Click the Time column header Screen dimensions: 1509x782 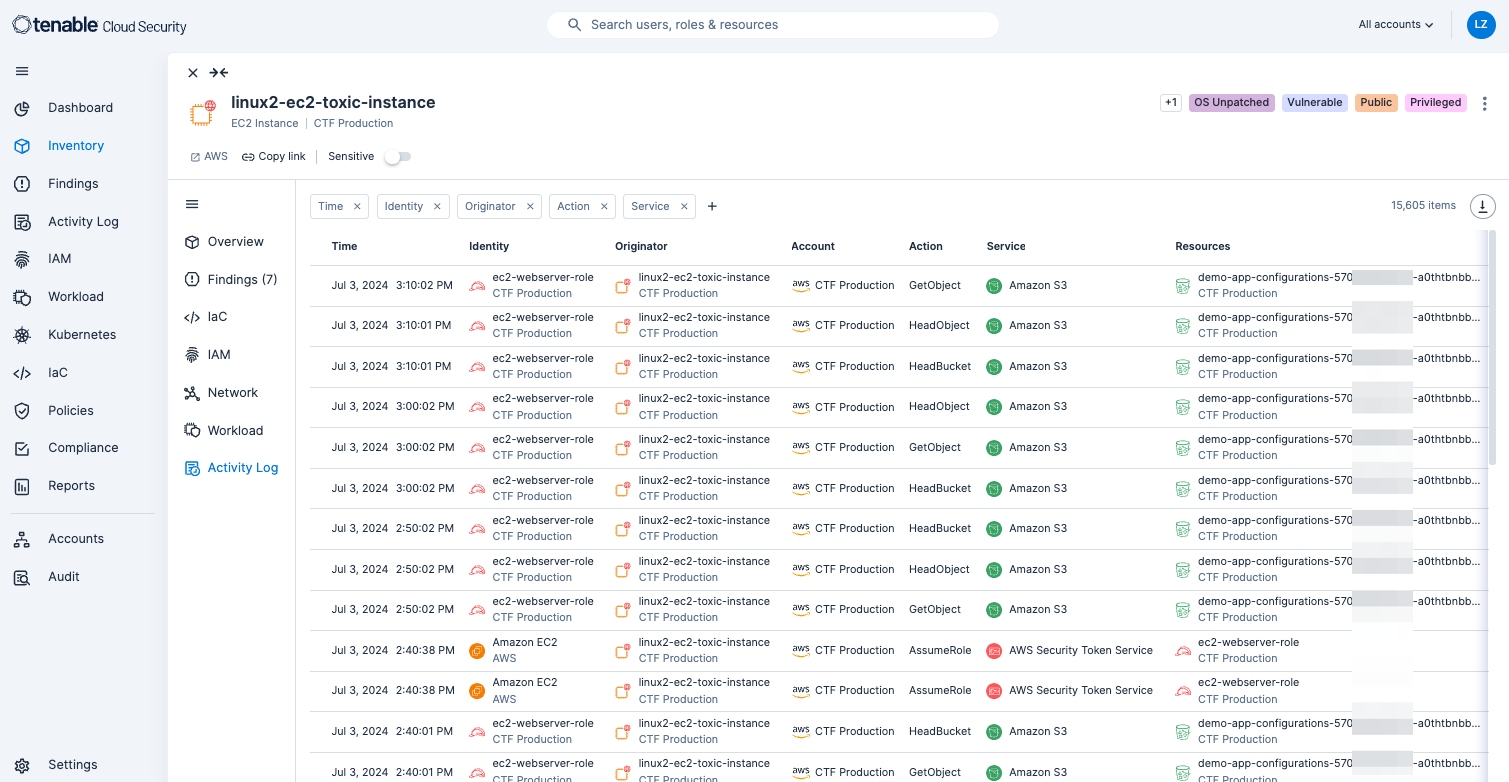point(344,246)
